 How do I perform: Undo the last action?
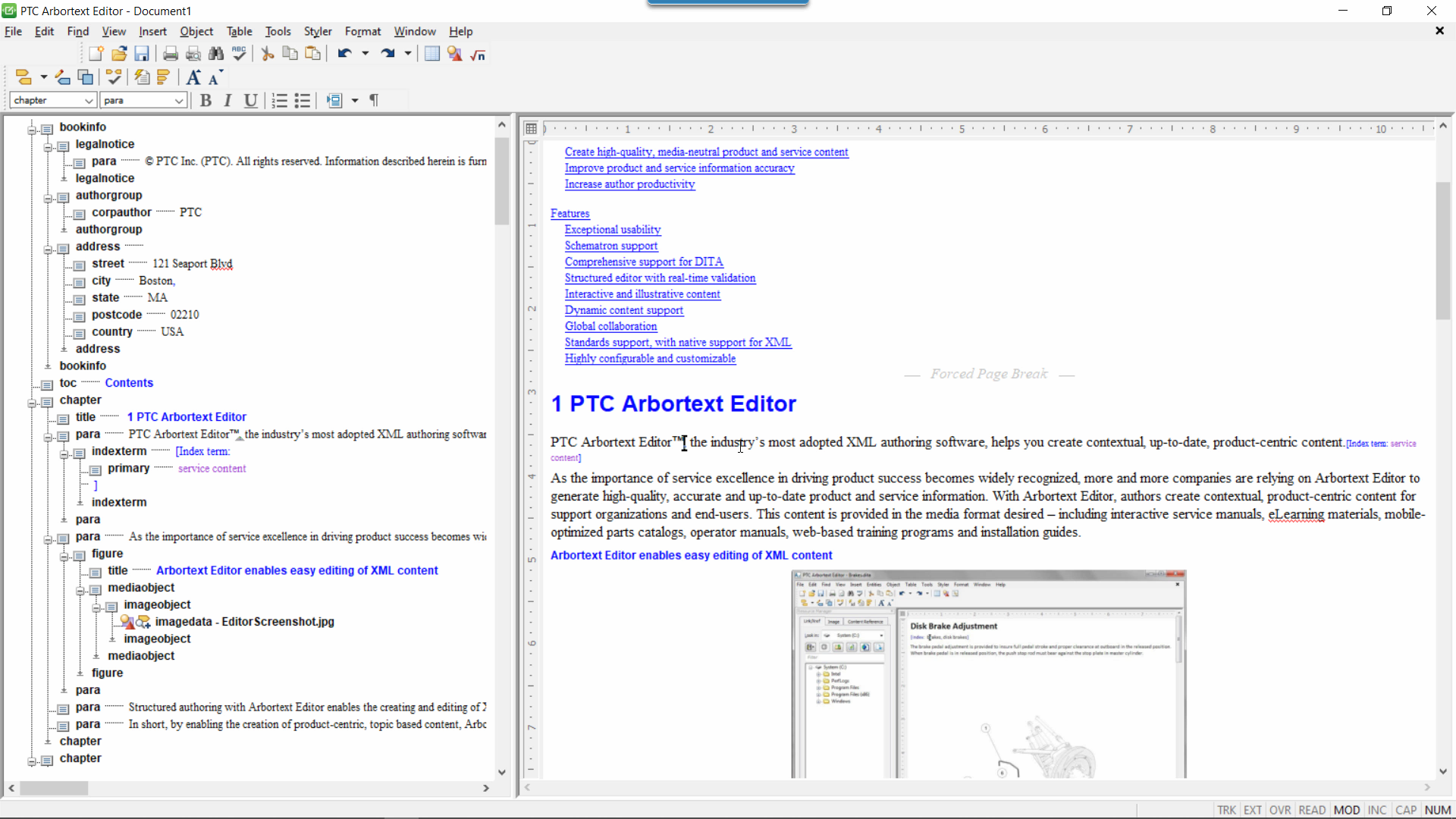tap(345, 54)
